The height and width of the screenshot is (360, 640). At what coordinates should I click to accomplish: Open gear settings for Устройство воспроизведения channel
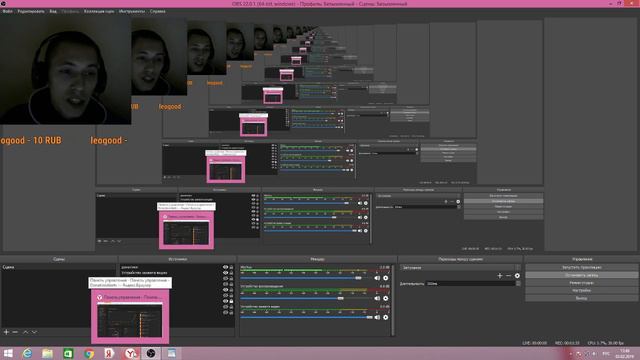(x=386, y=298)
